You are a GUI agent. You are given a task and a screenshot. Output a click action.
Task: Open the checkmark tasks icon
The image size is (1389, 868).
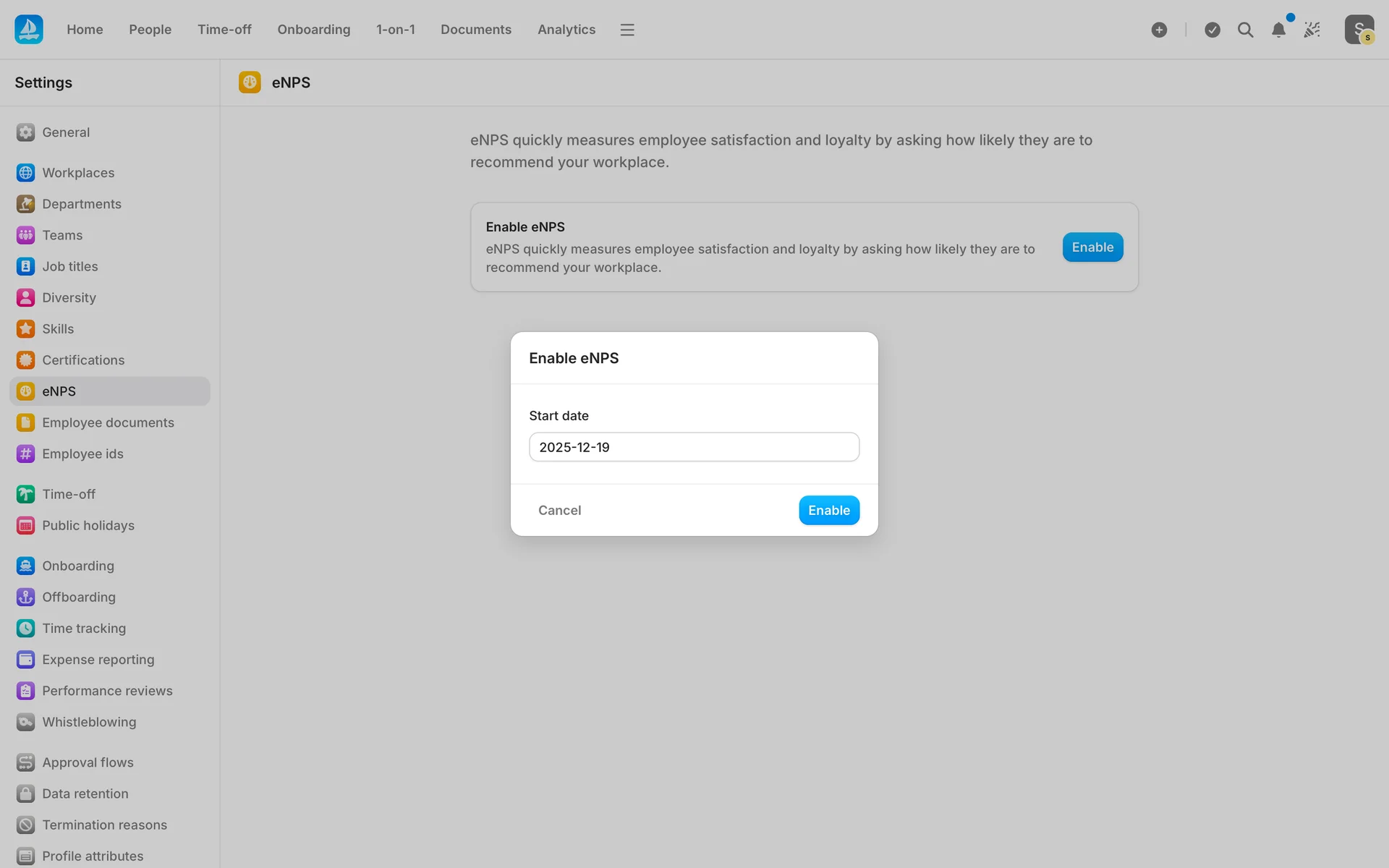[x=1212, y=30]
